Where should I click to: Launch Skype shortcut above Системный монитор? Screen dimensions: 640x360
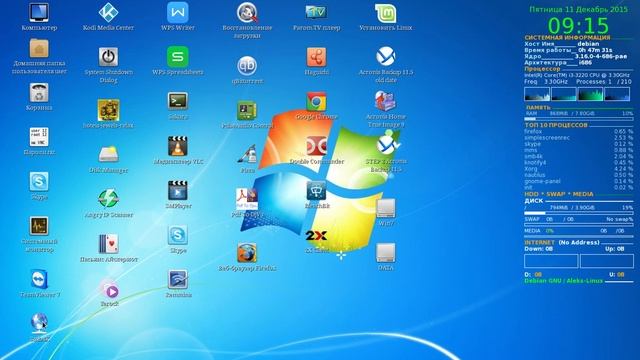click(x=39, y=182)
